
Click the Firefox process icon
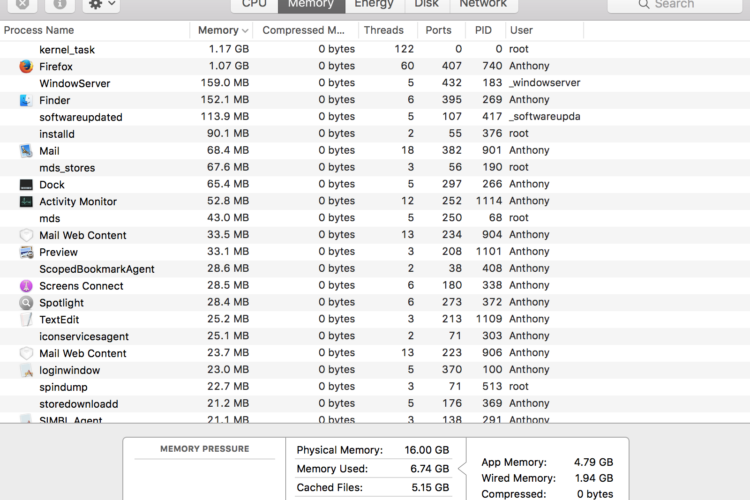[x=26, y=66]
